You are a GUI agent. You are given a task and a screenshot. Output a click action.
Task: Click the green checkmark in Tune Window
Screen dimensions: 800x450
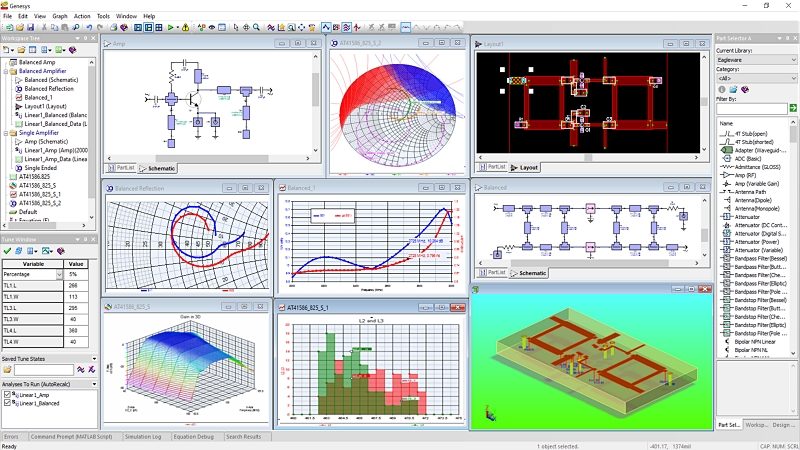coord(7,251)
